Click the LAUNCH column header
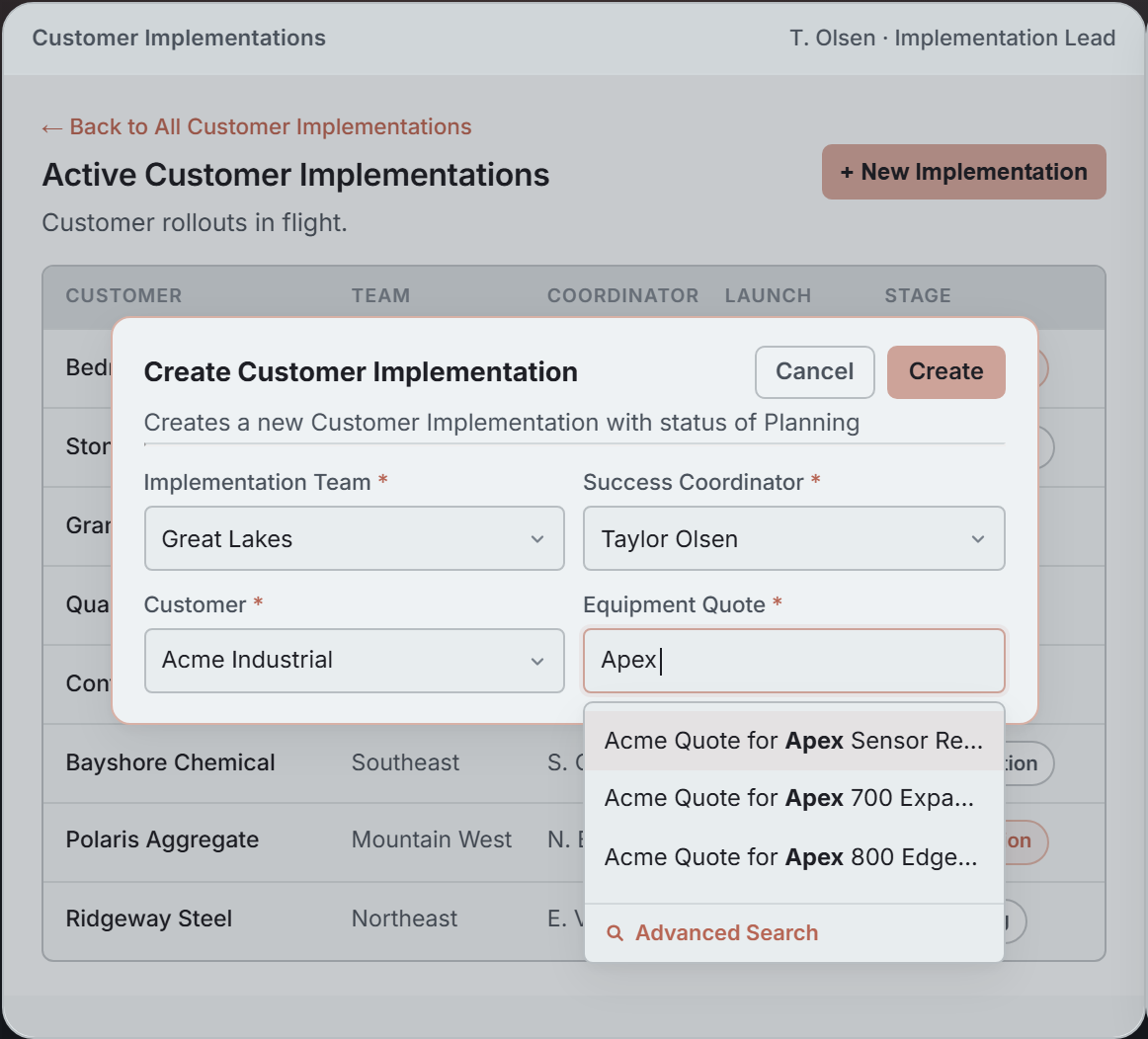Image resolution: width=1148 pixels, height=1039 pixels. [768, 295]
